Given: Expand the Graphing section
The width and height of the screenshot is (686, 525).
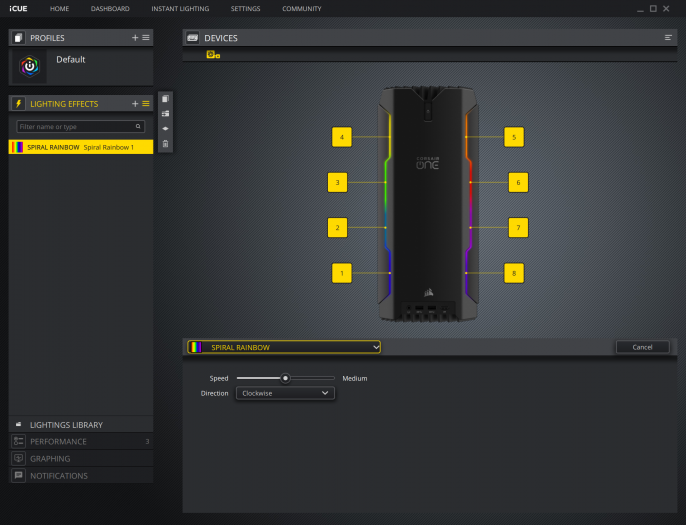Looking at the screenshot, I should click(81, 458).
